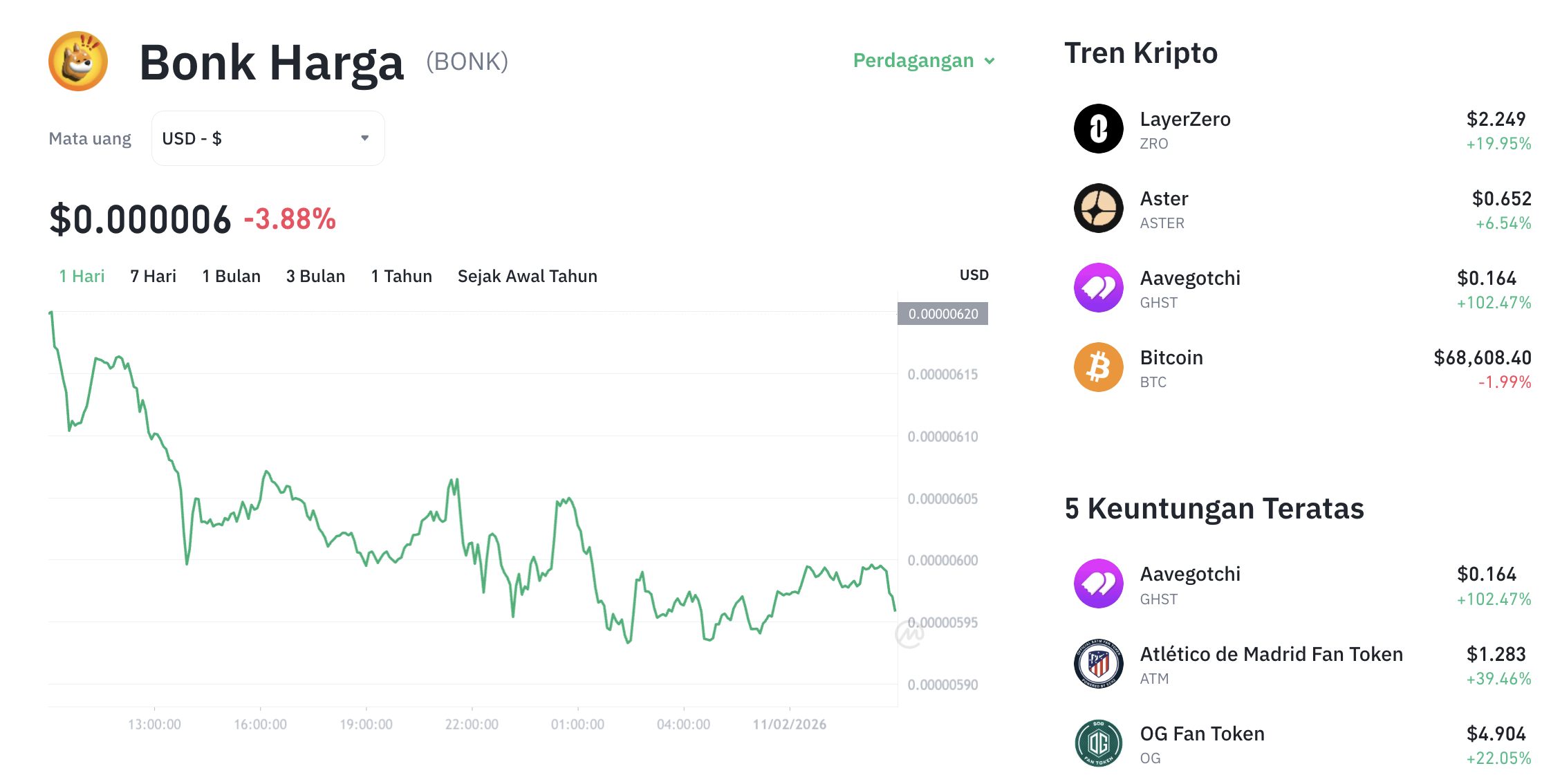Select the 1 Bulan time range
The height and width of the screenshot is (784, 1542).
[231, 276]
